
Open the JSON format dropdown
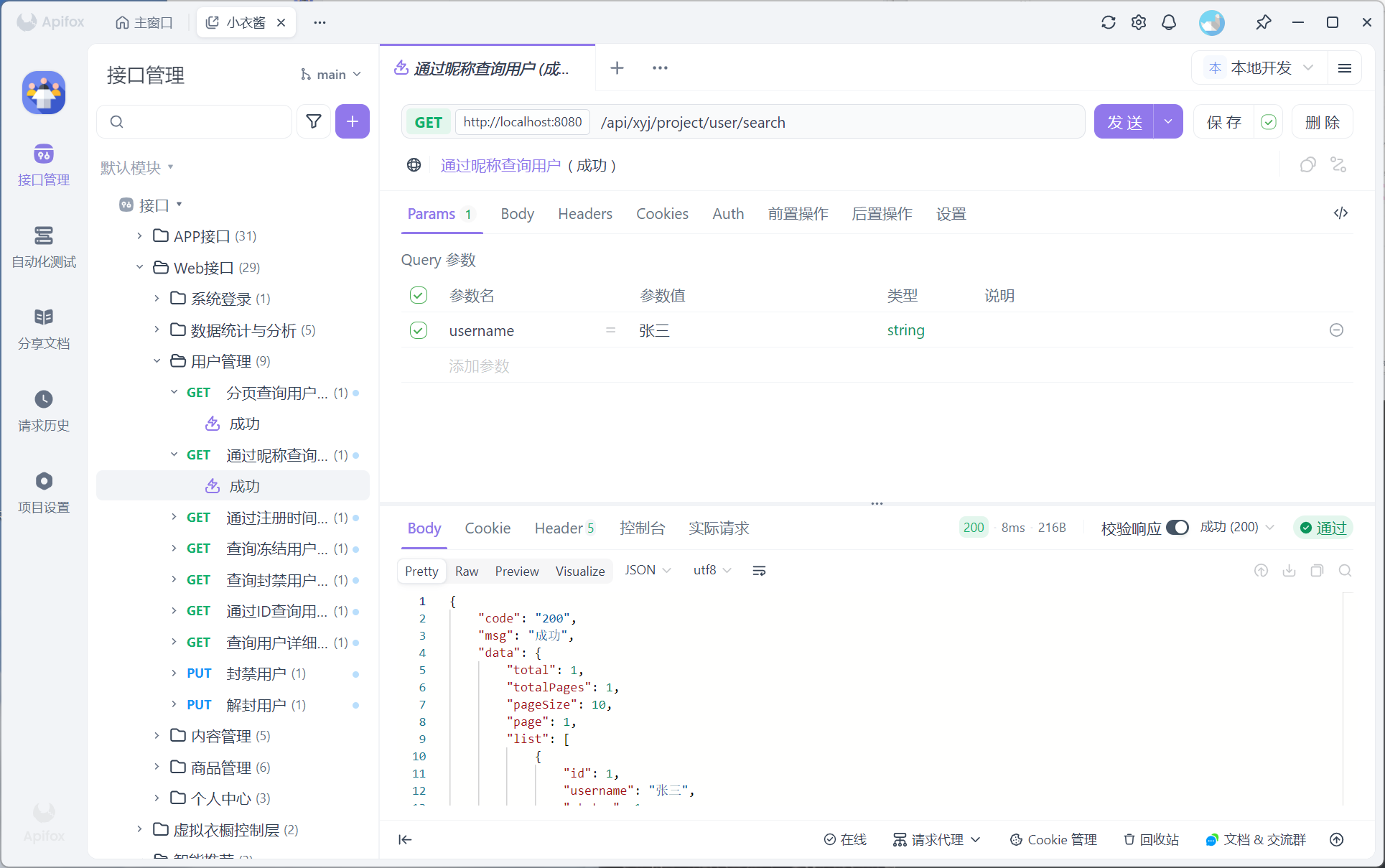click(x=647, y=570)
